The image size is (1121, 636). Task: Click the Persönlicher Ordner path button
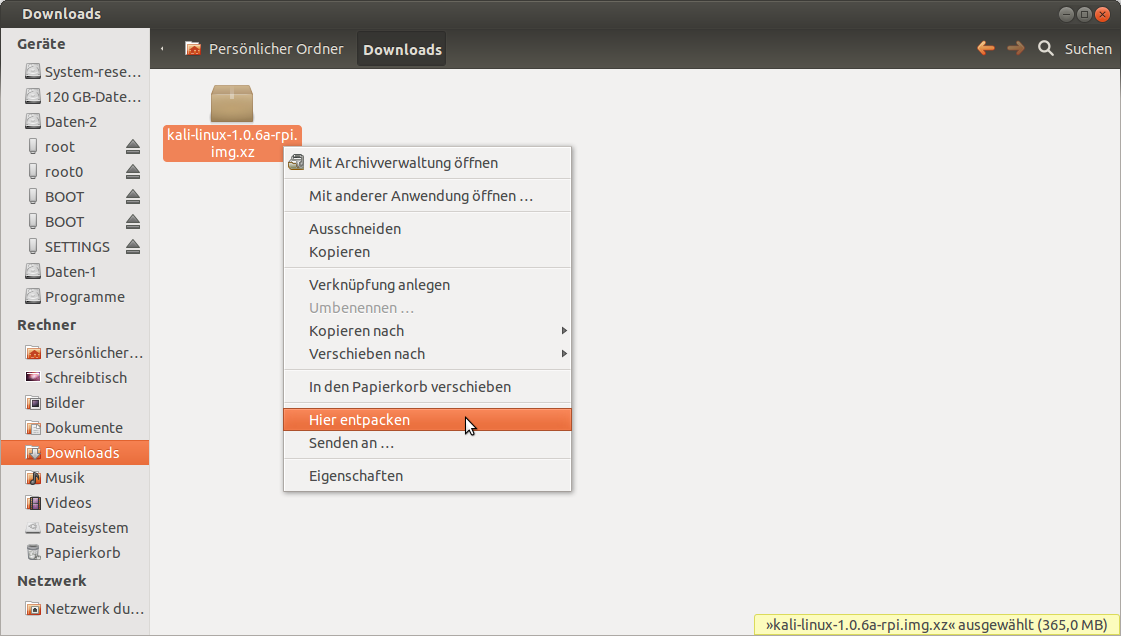[x=265, y=49]
